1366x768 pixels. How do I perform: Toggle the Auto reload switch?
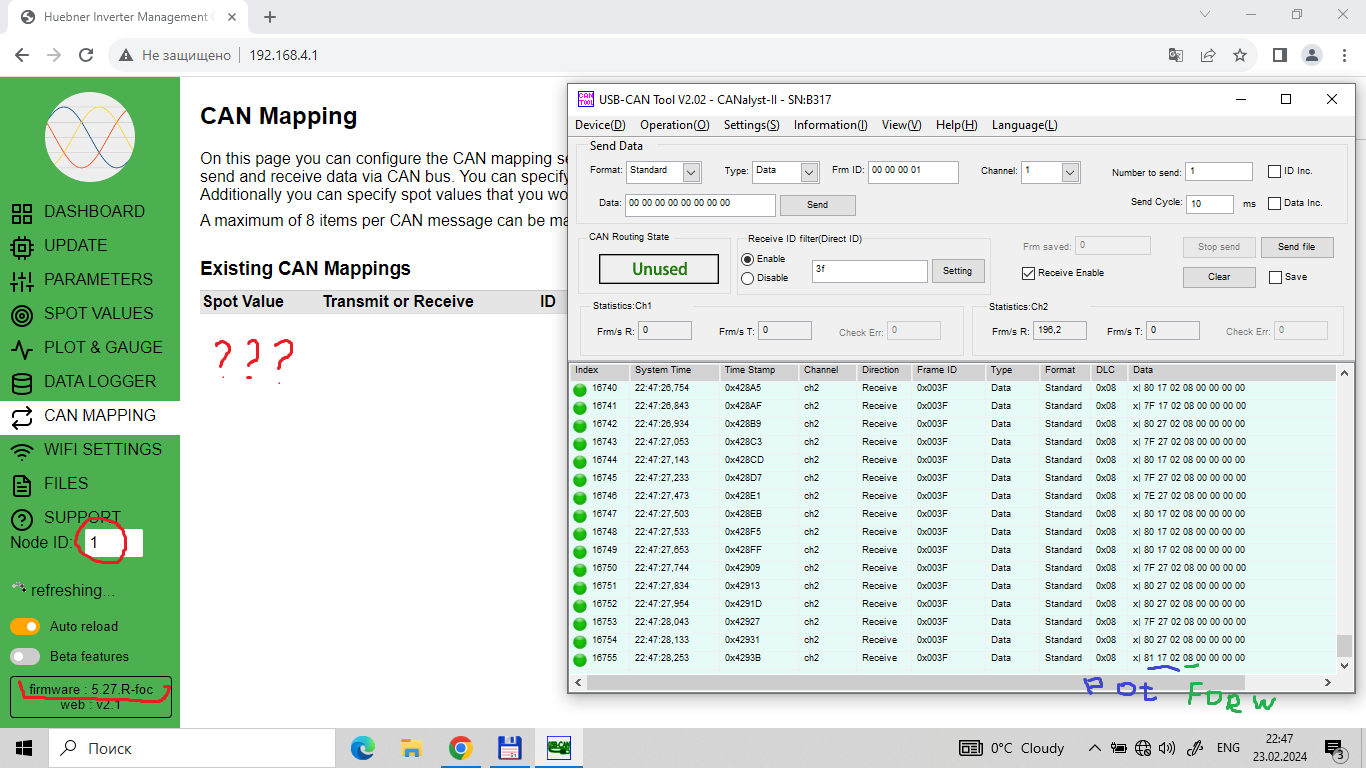(x=25, y=626)
